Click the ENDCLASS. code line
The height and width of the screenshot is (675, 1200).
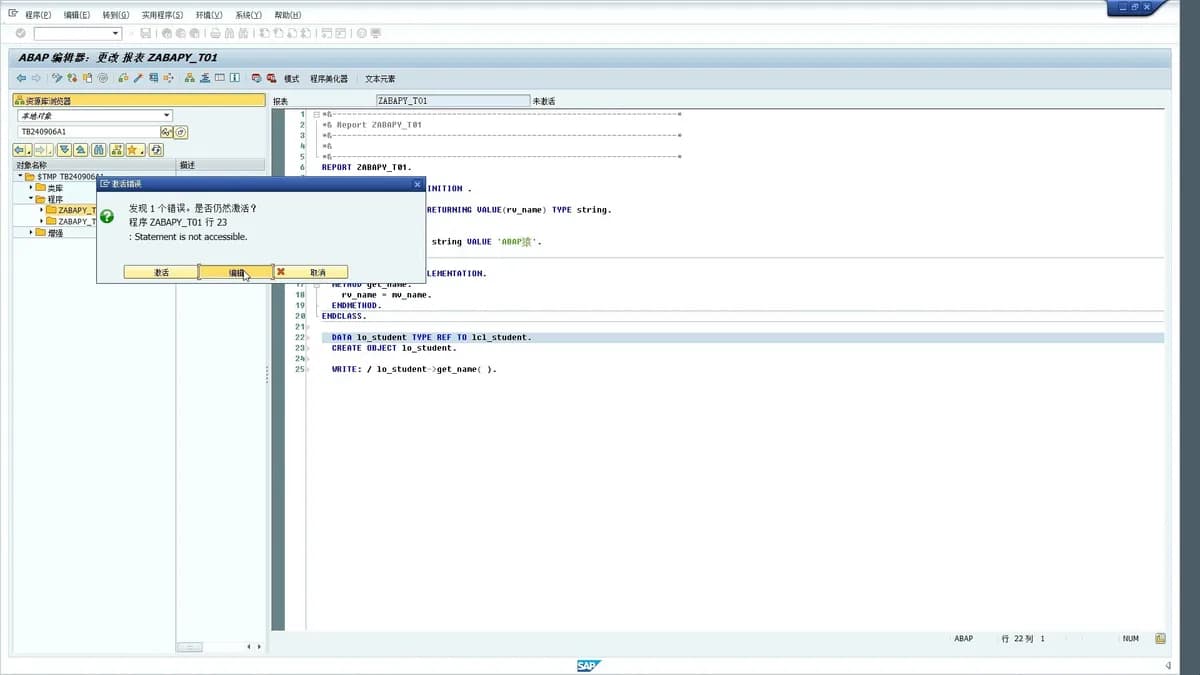coord(344,316)
